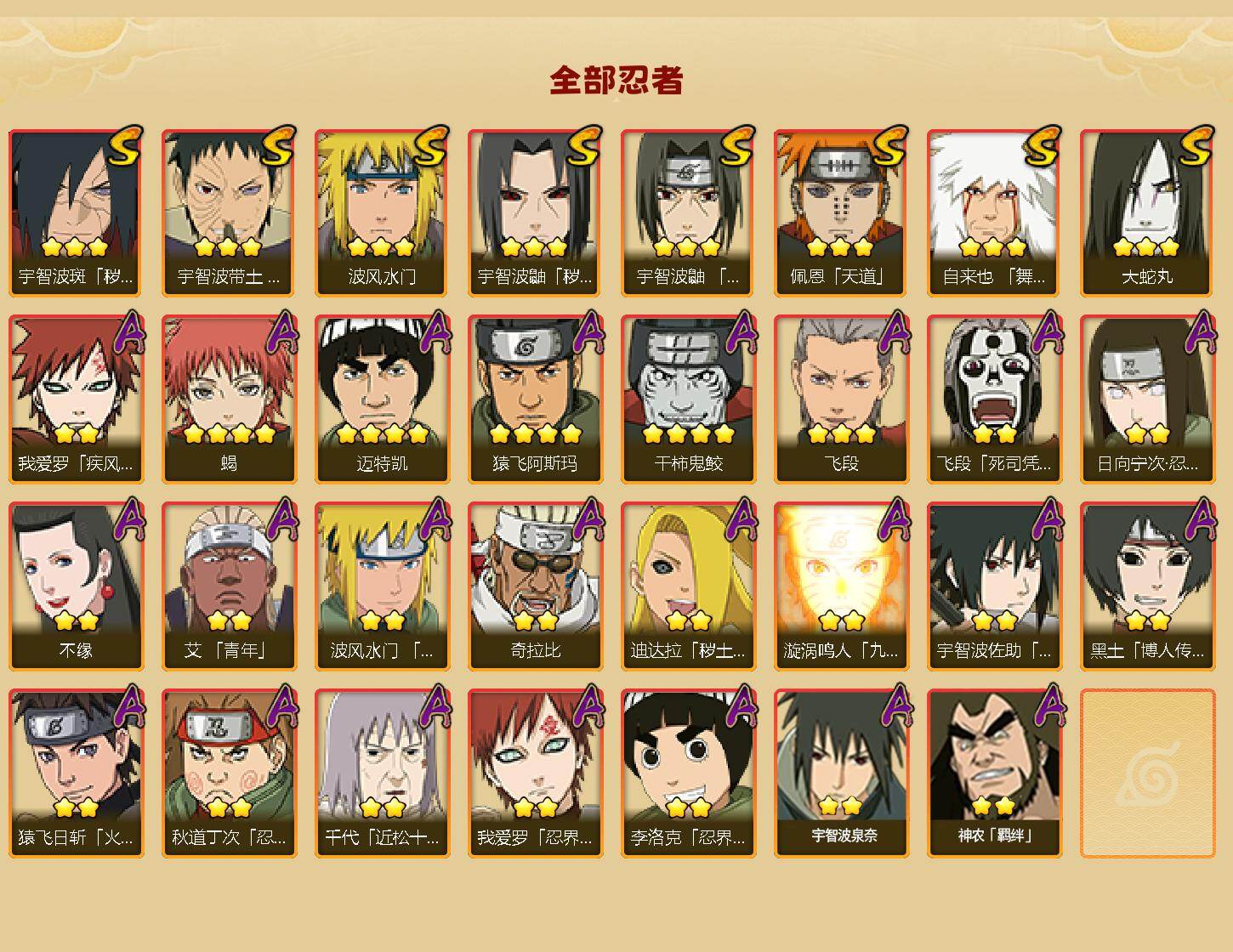This screenshot has height=952, width=1233.
Task: Click the 全部忍者 heading
Action: pos(616,80)
